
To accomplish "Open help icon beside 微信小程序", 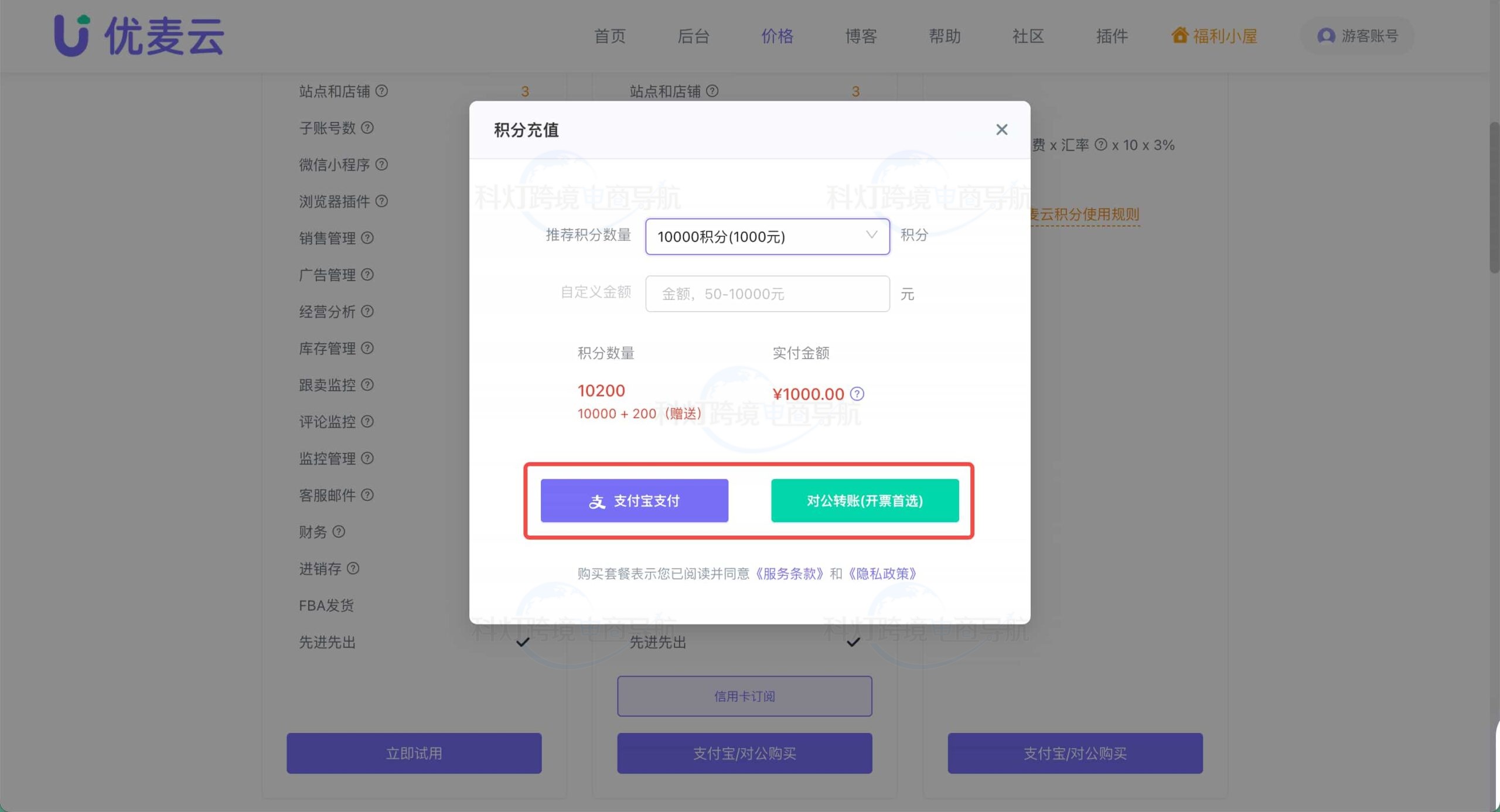I will pyautogui.click(x=383, y=165).
